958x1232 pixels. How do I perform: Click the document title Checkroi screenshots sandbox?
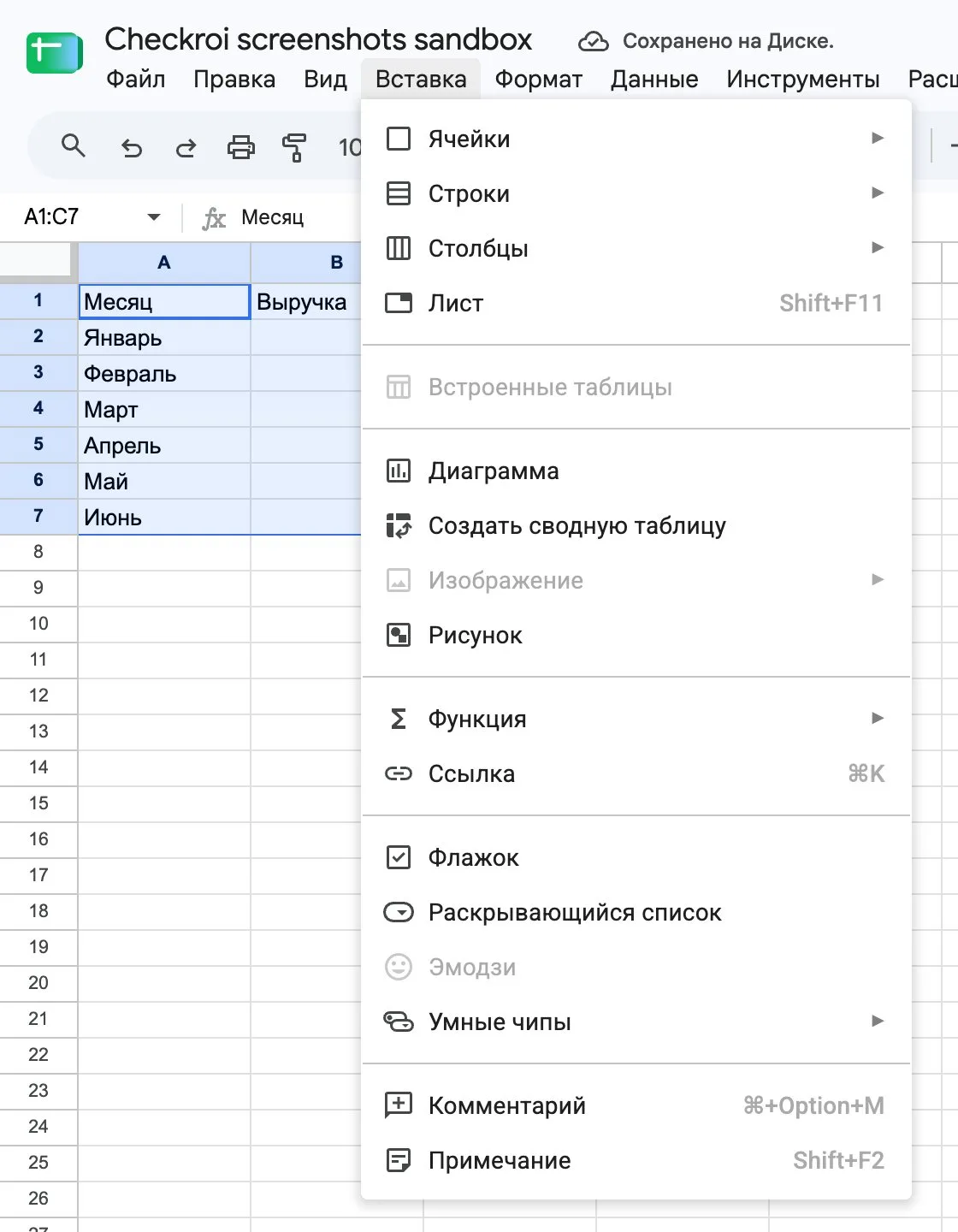[x=318, y=39]
